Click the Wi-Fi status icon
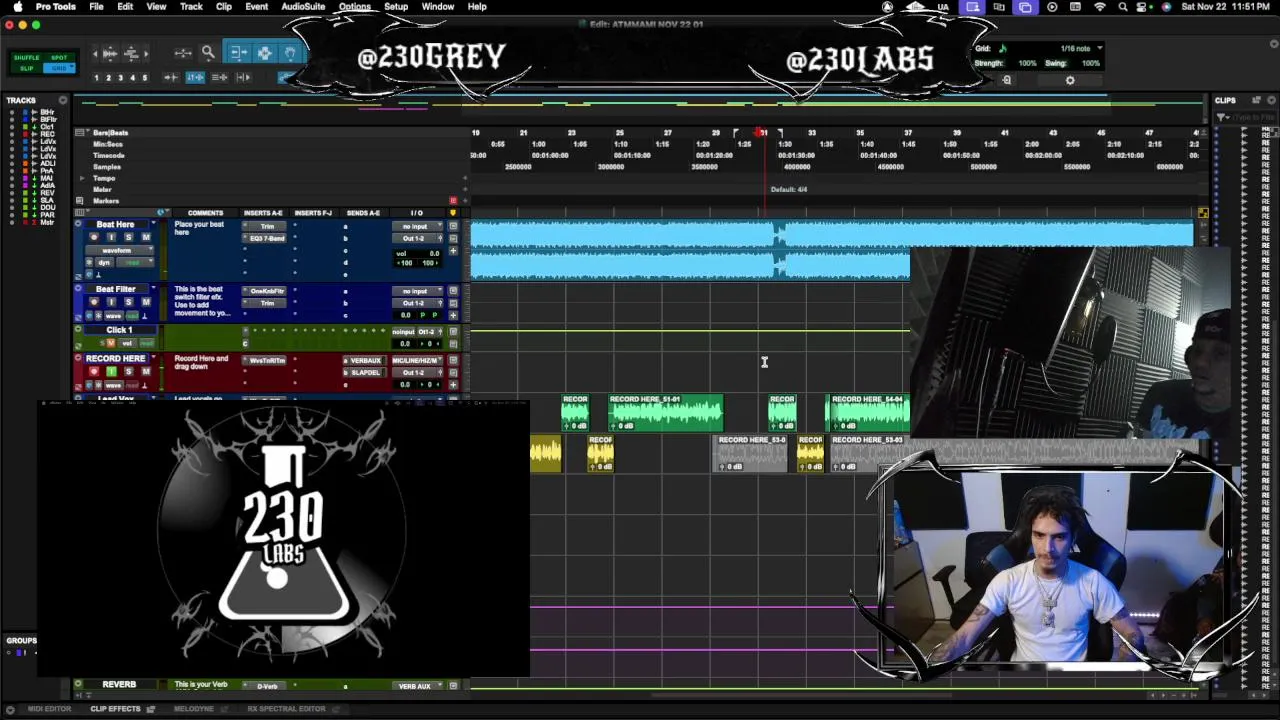This screenshot has width=1280, height=720. [x=1100, y=7]
